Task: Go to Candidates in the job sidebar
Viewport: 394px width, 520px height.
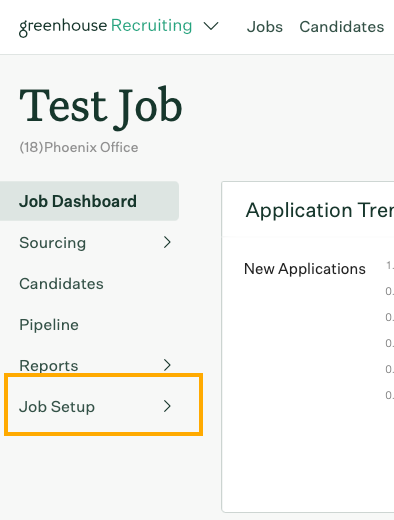Action: 61,284
